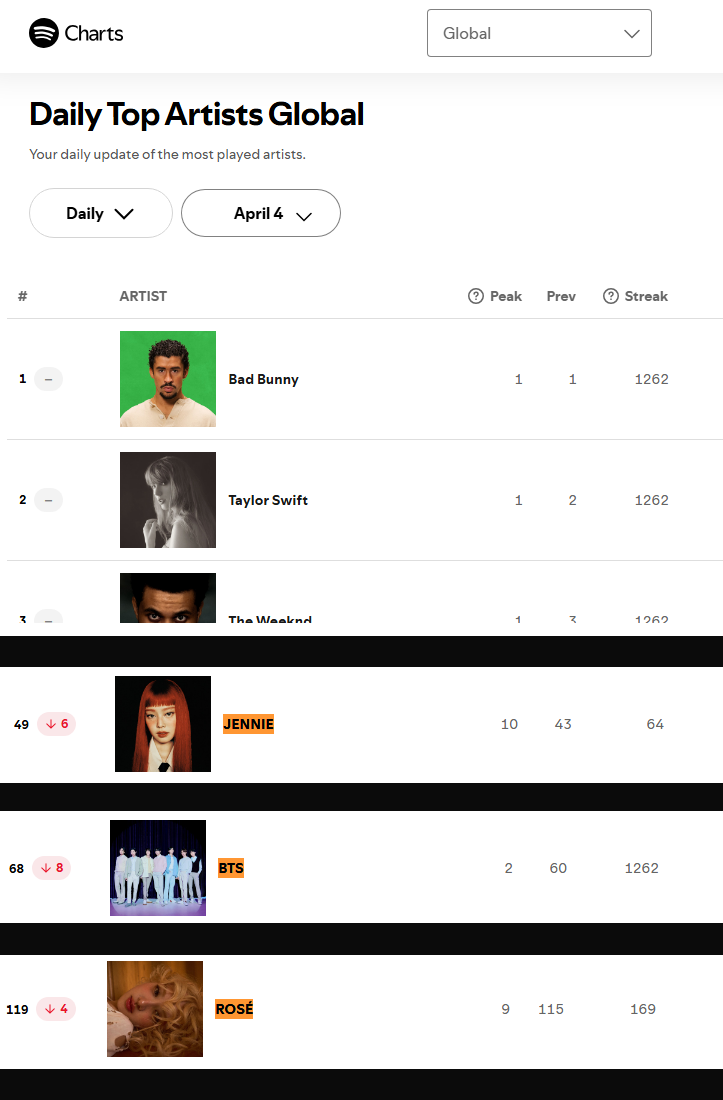Click Taylor Swift's no-change rank indicator
This screenshot has width=723, height=1100.
click(x=48, y=500)
